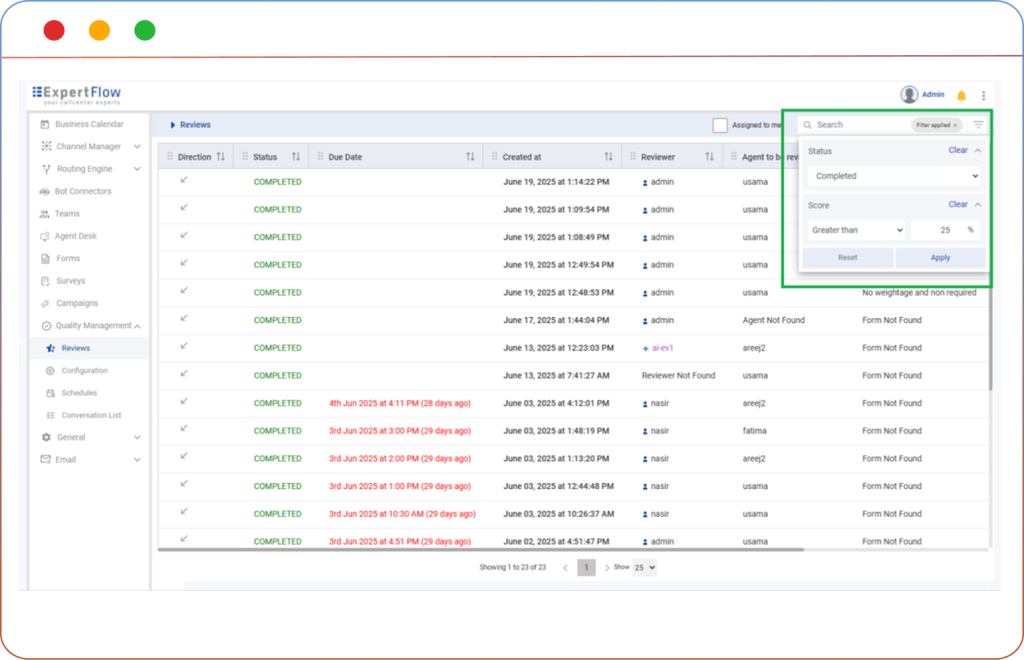Click the filter funnel icon beside search
This screenshot has width=1024, height=660.
978,125
